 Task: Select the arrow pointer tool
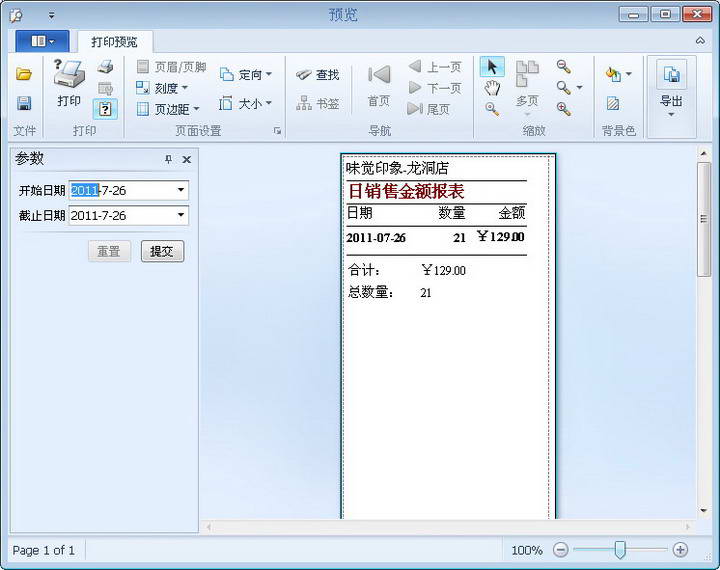pyautogui.click(x=492, y=67)
